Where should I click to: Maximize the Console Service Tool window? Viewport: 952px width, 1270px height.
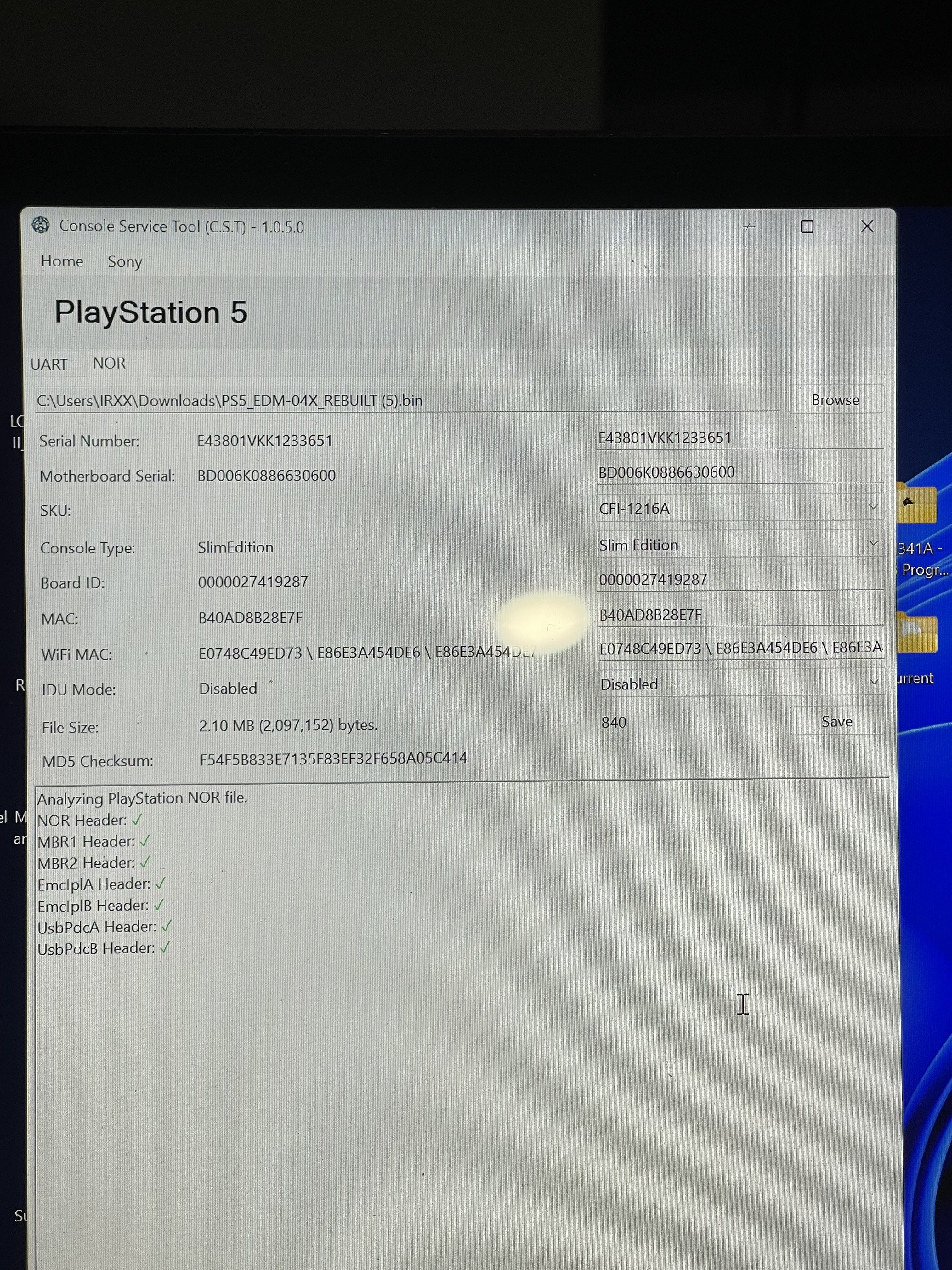click(807, 227)
